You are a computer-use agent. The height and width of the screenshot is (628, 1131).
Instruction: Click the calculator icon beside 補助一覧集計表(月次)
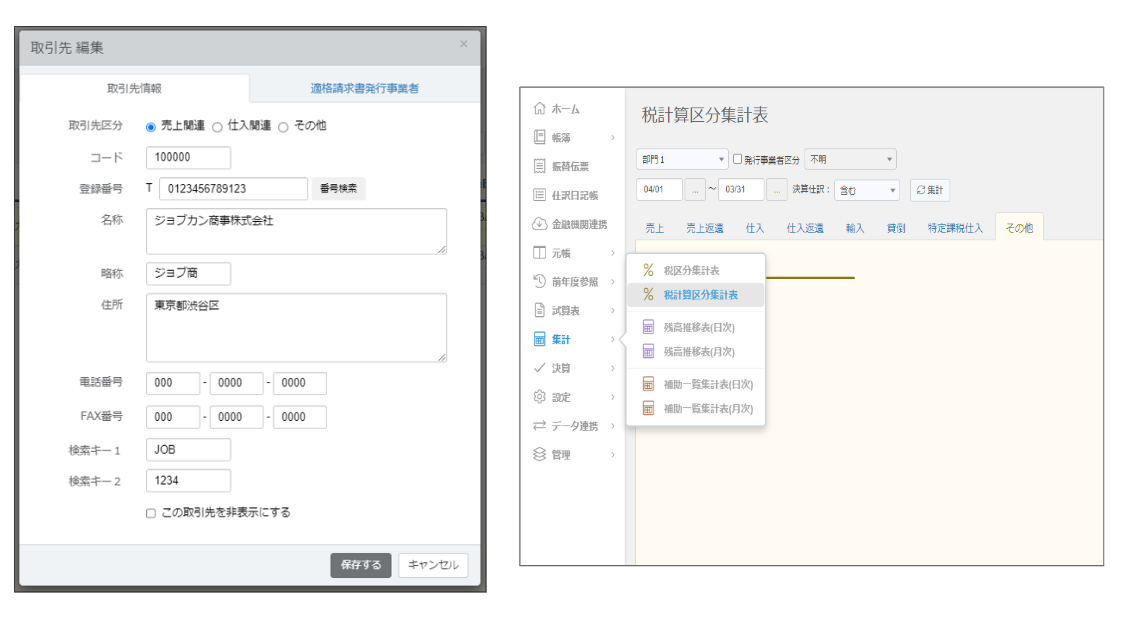pyautogui.click(x=648, y=408)
